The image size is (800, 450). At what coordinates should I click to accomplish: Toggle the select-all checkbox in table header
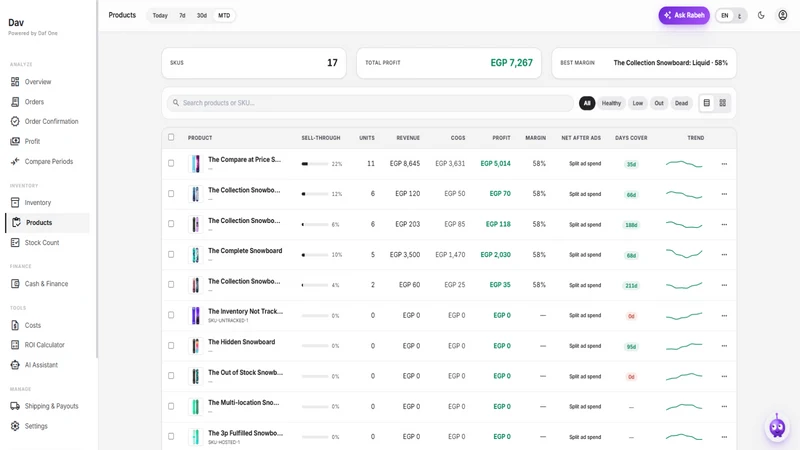click(171, 137)
